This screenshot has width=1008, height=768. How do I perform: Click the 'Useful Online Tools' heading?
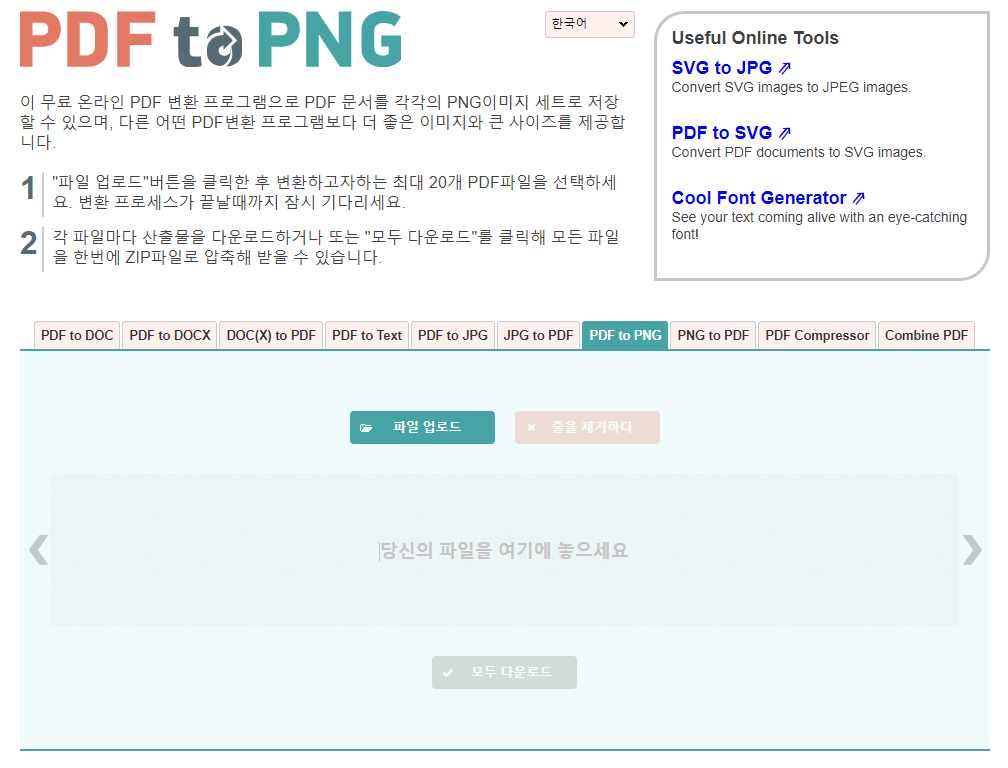coord(755,38)
